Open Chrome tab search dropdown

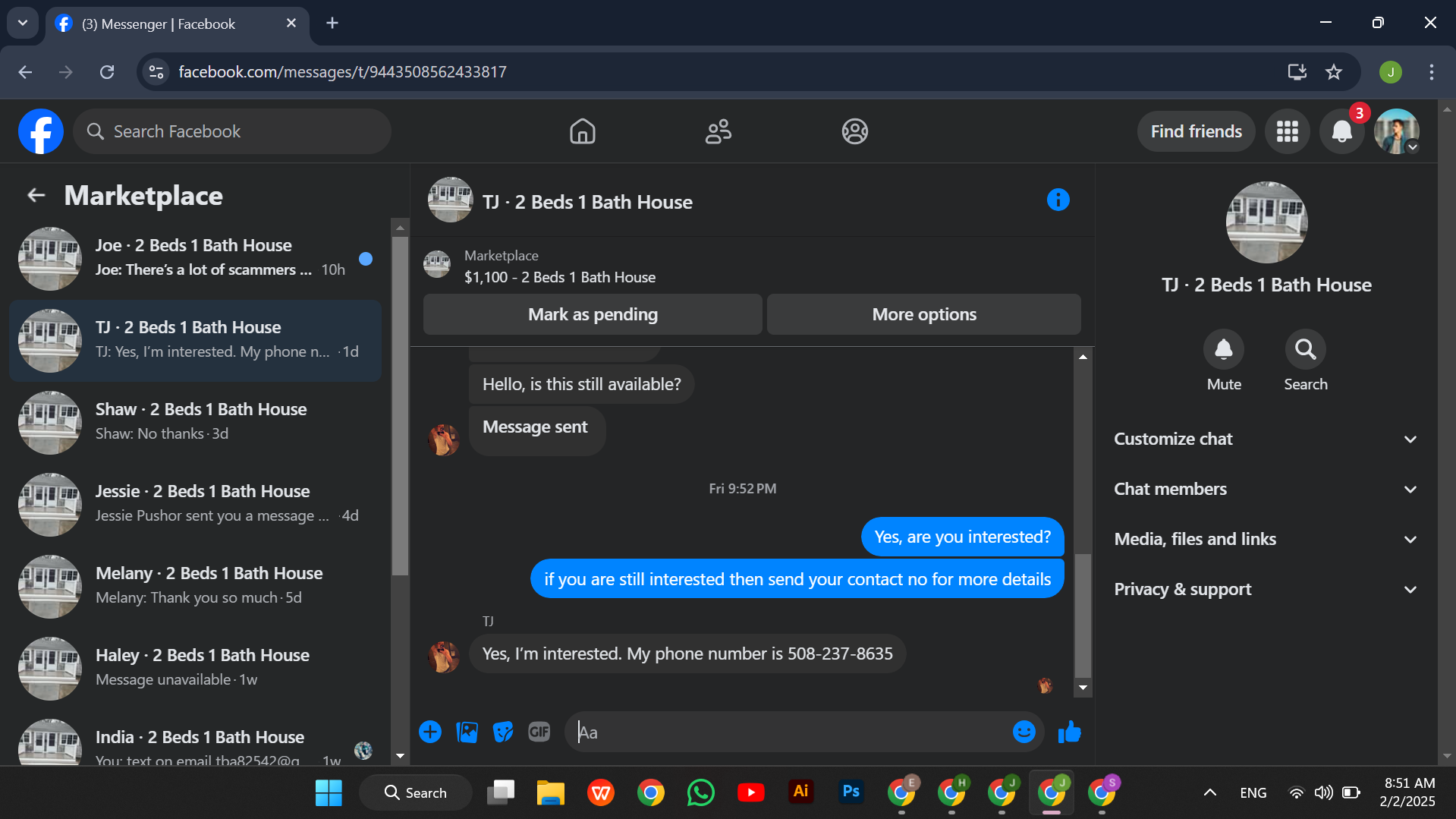[23, 23]
